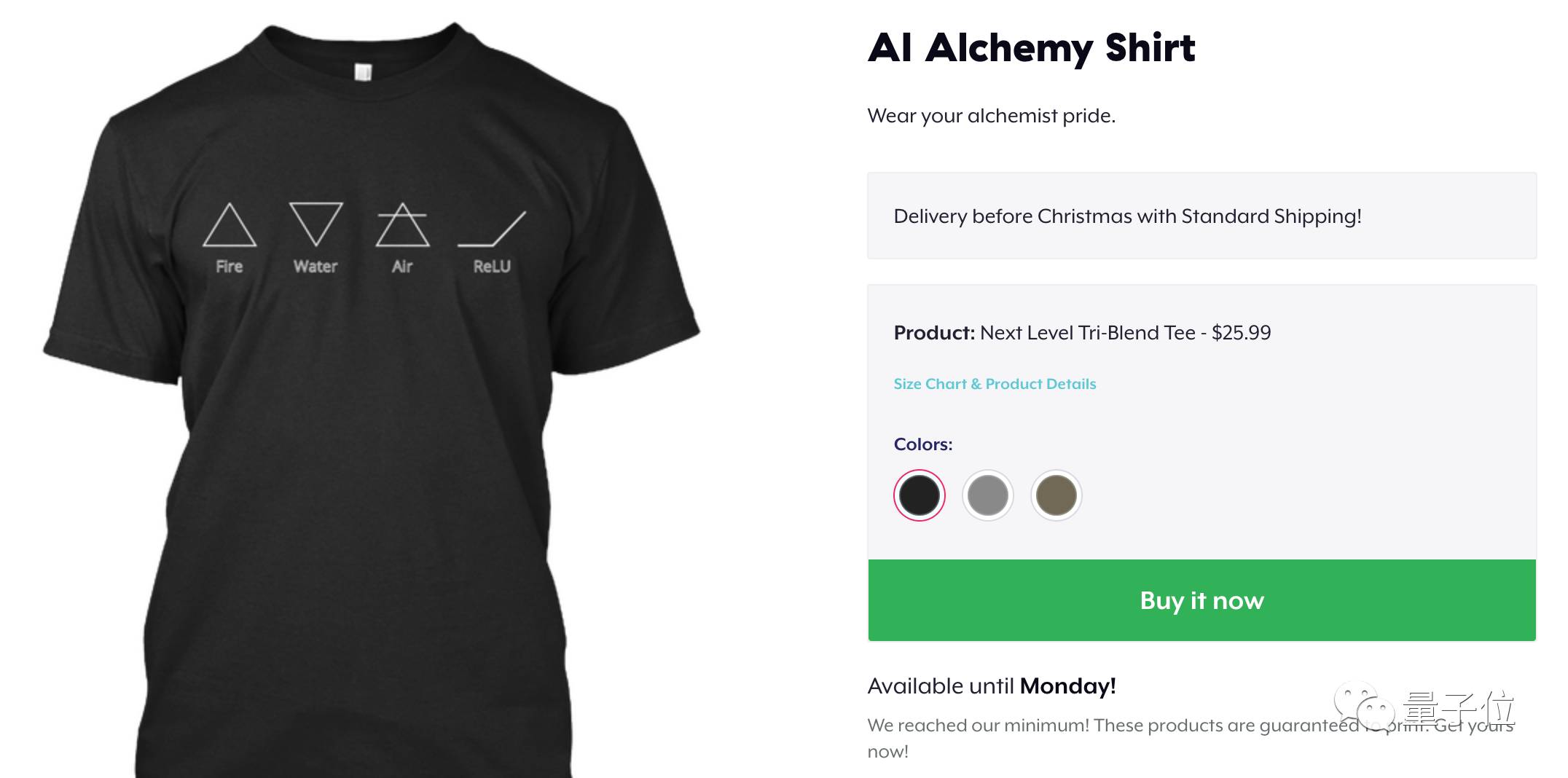This screenshot has width=1568, height=778.
Task: Click the white neck tag on shirt
Action: tap(363, 71)
